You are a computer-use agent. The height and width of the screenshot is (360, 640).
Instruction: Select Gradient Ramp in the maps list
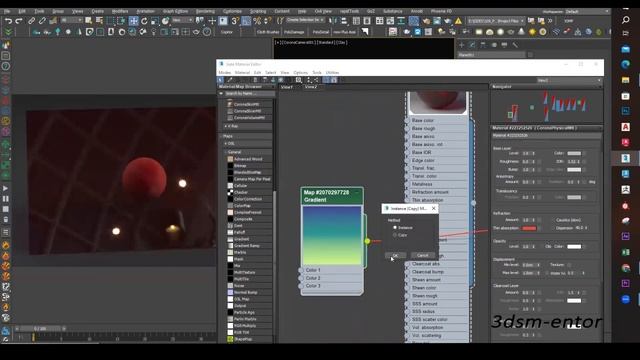(247, 246)
